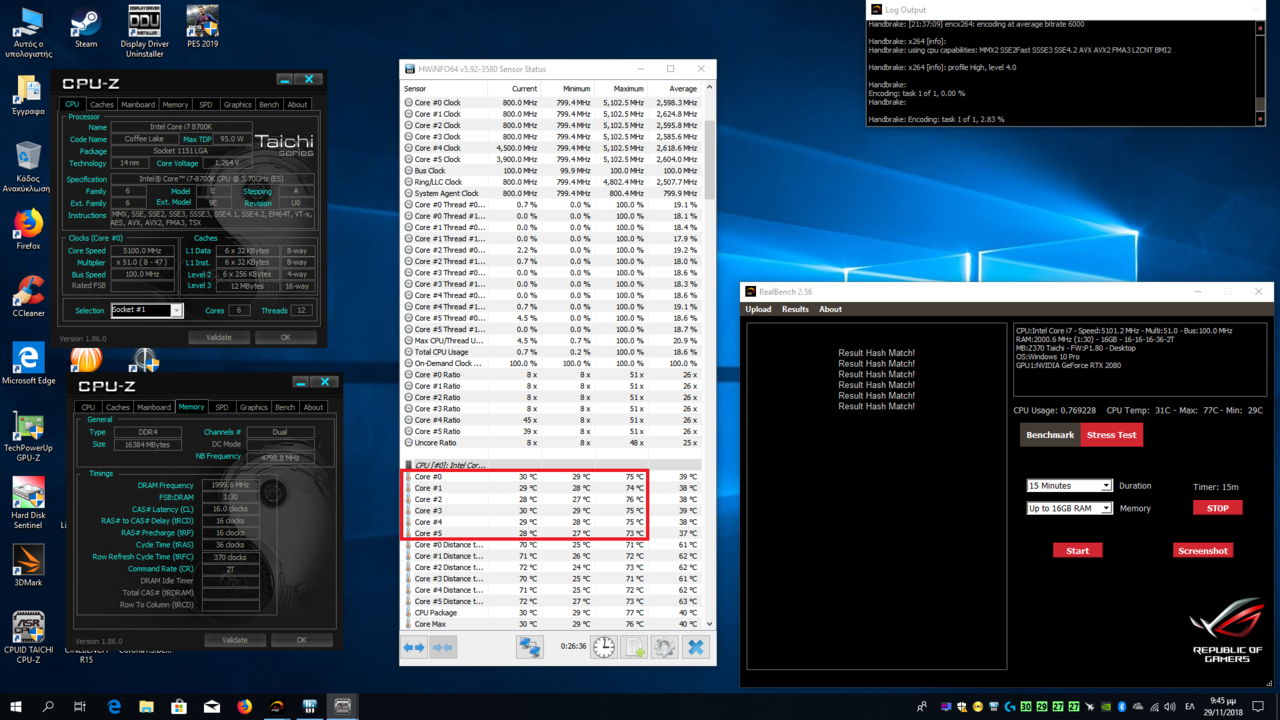1280x720 pixels.
Task: Open Graphics tab in lower CPU-Z window
Action: [254, 407]
